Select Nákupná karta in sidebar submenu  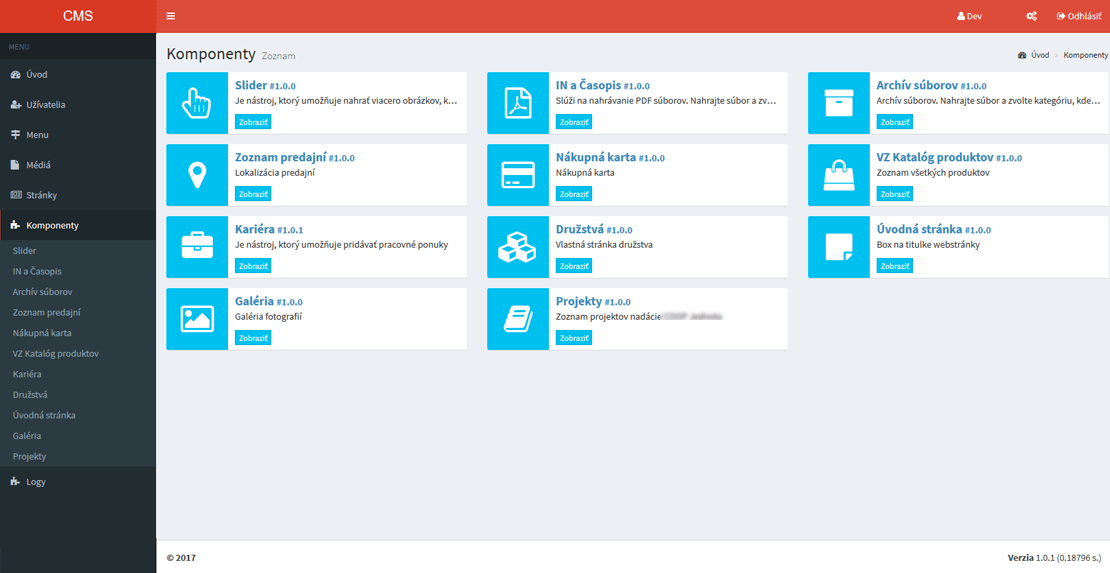coord(42,333)
